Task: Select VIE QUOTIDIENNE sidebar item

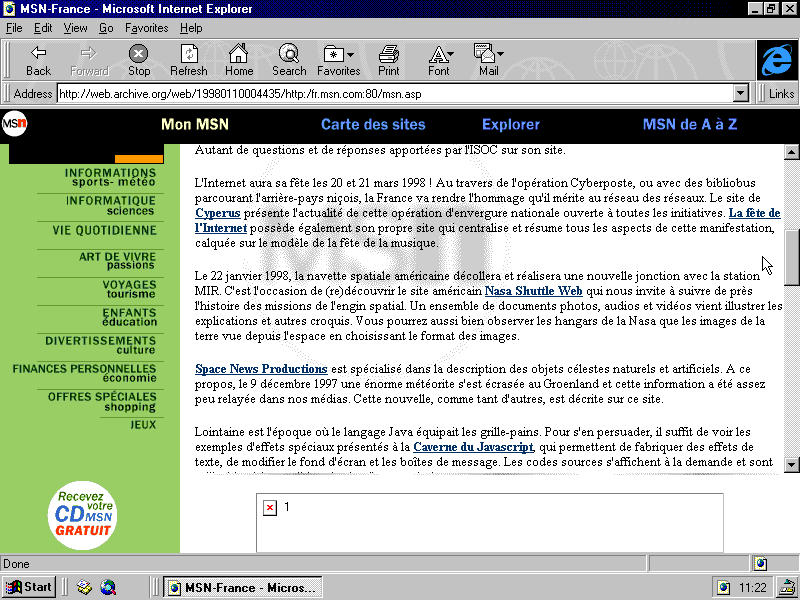Action: click(104, 231)
